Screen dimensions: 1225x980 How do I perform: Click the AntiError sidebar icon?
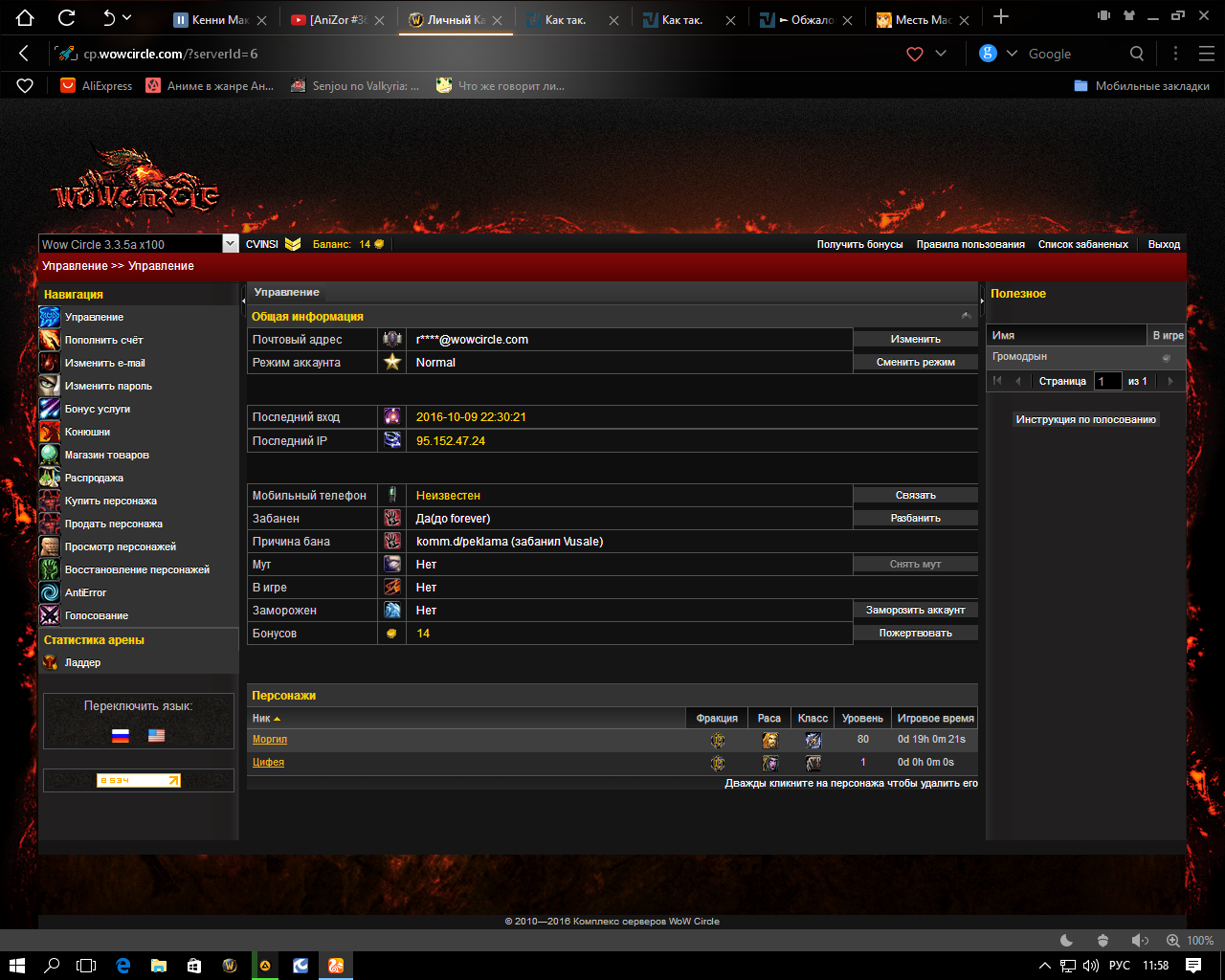point(50,592)
